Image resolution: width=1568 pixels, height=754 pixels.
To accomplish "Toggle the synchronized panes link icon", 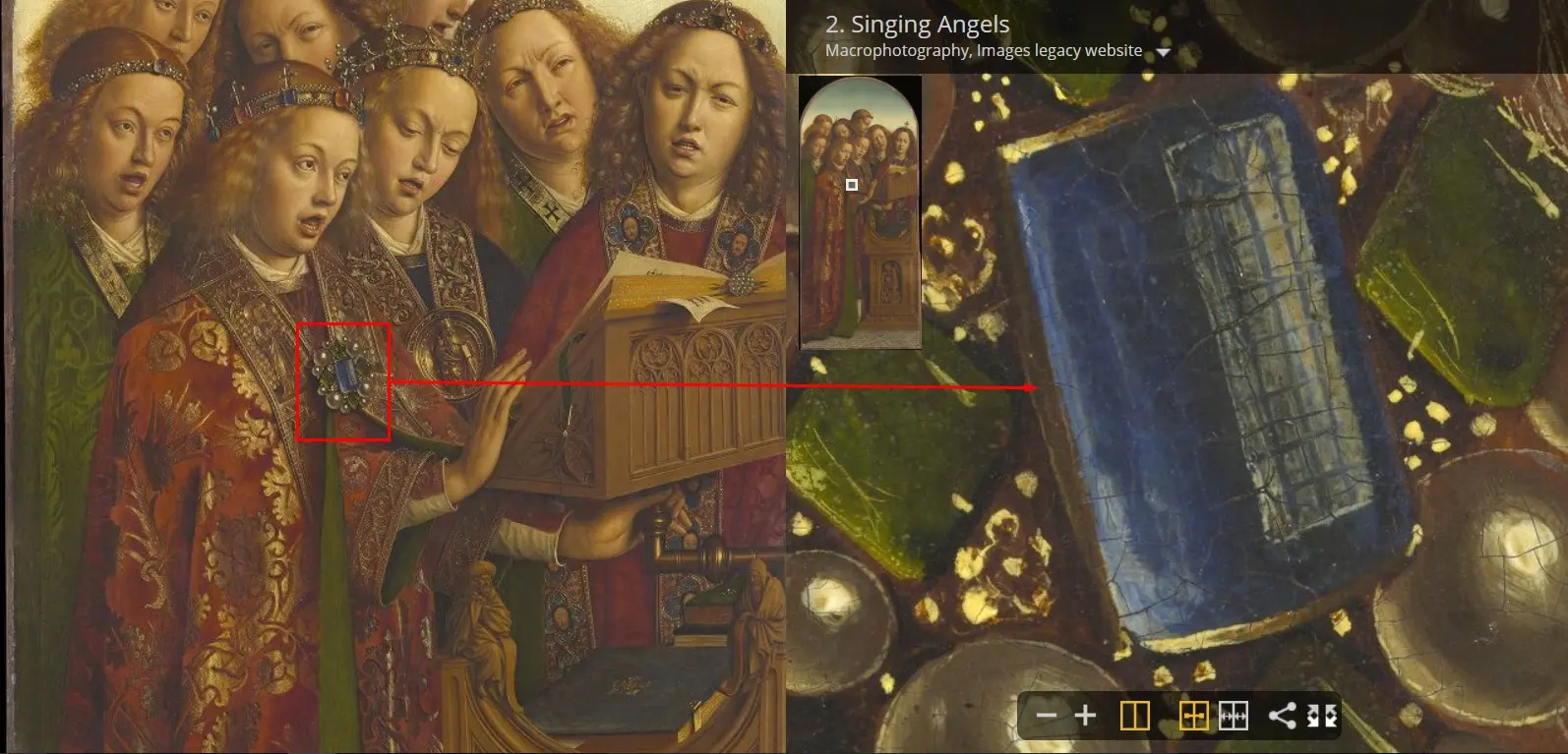I will coord(1193,716).
